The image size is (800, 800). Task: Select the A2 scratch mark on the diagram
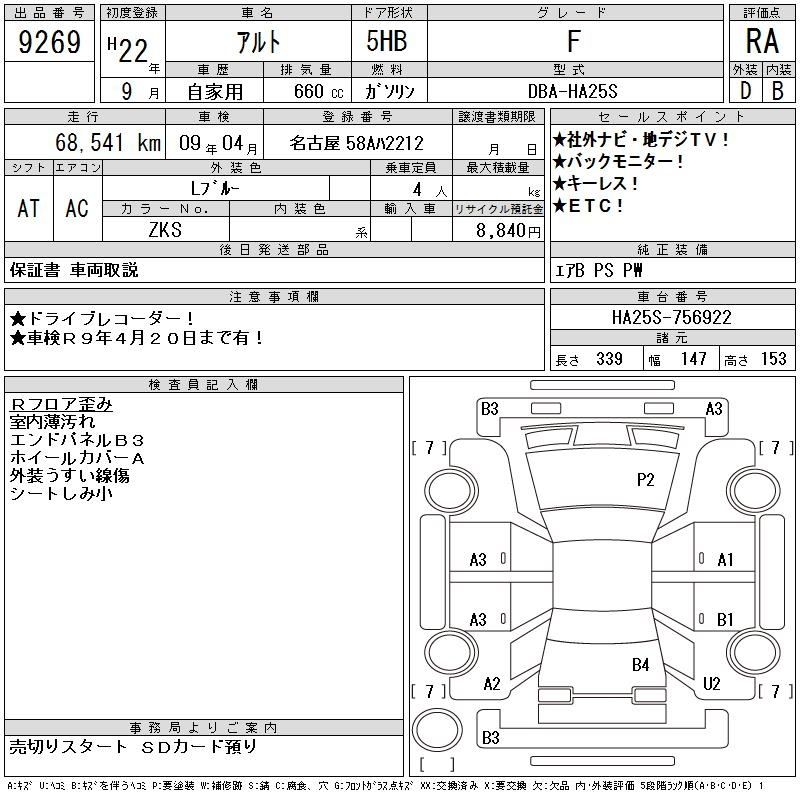coord(492,684)
